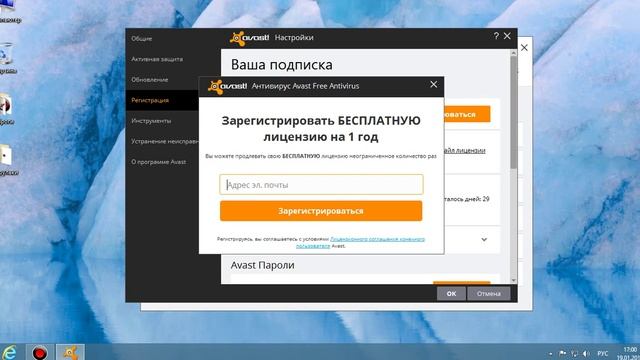Click the Отмена button in settings
The width and height of the screenshot is (640, 360).
[x=489, y=293]
